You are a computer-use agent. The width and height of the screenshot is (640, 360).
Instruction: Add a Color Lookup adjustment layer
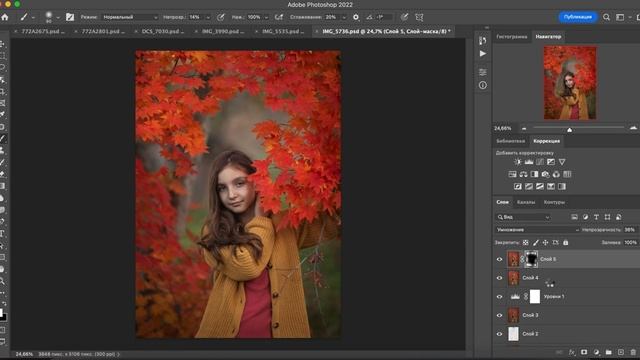click(x=567, y=174)
